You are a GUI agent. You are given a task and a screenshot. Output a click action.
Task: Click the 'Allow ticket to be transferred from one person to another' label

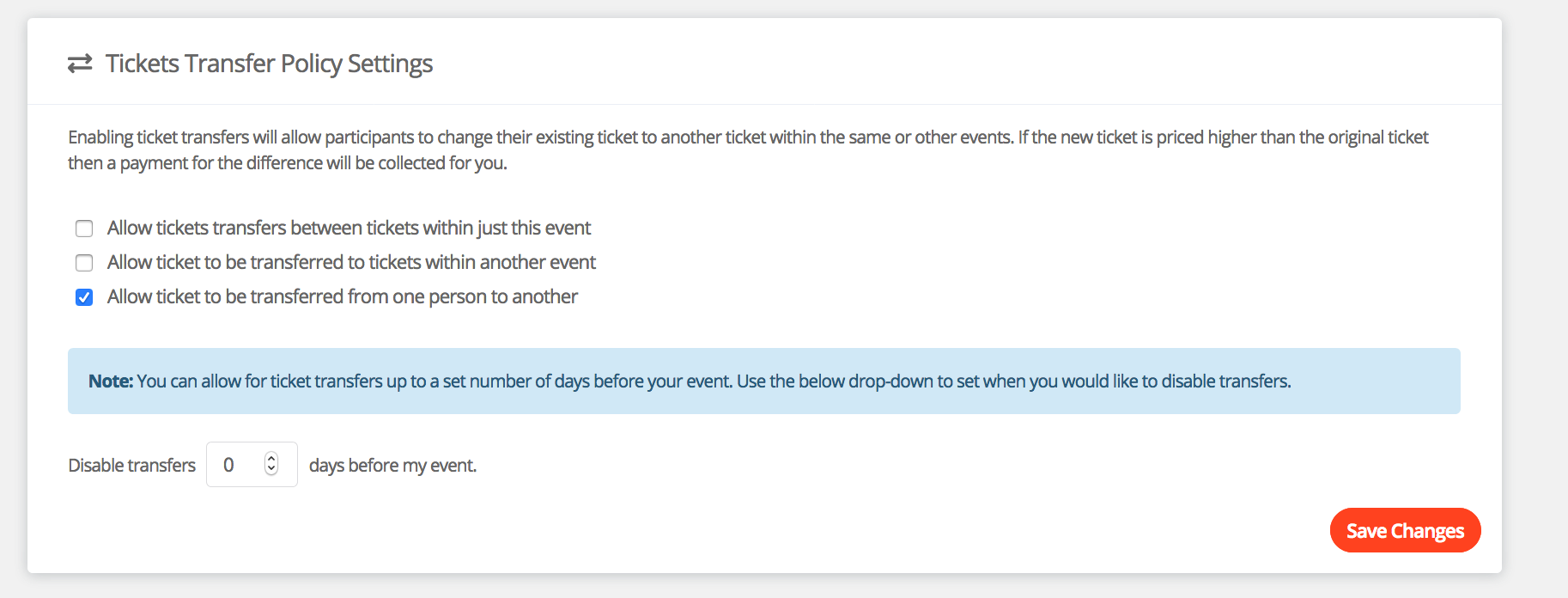(342, 296)
